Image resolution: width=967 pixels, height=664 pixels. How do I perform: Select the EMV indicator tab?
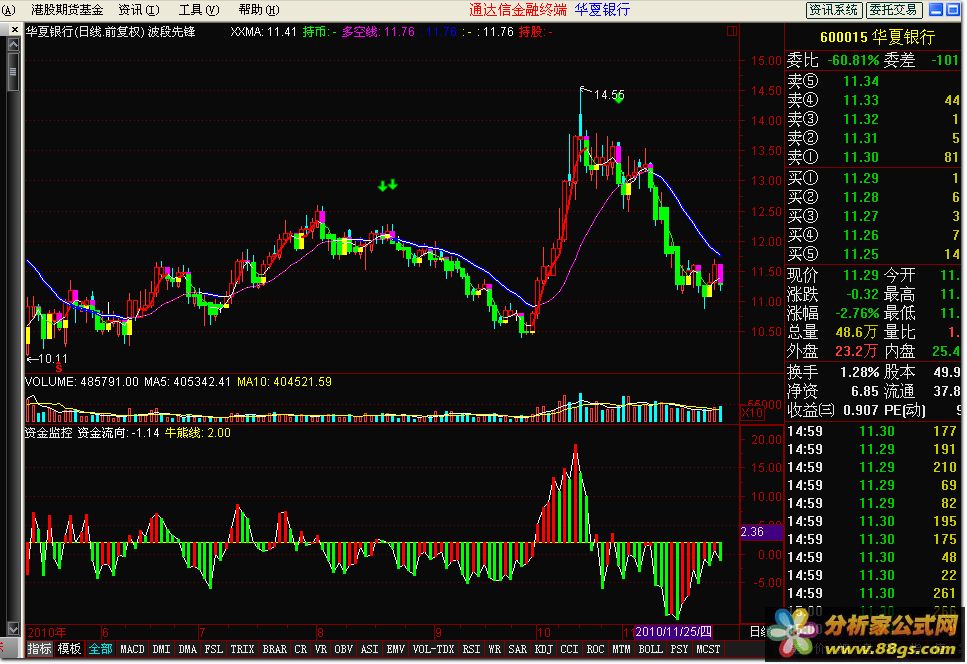click(395, 649)
